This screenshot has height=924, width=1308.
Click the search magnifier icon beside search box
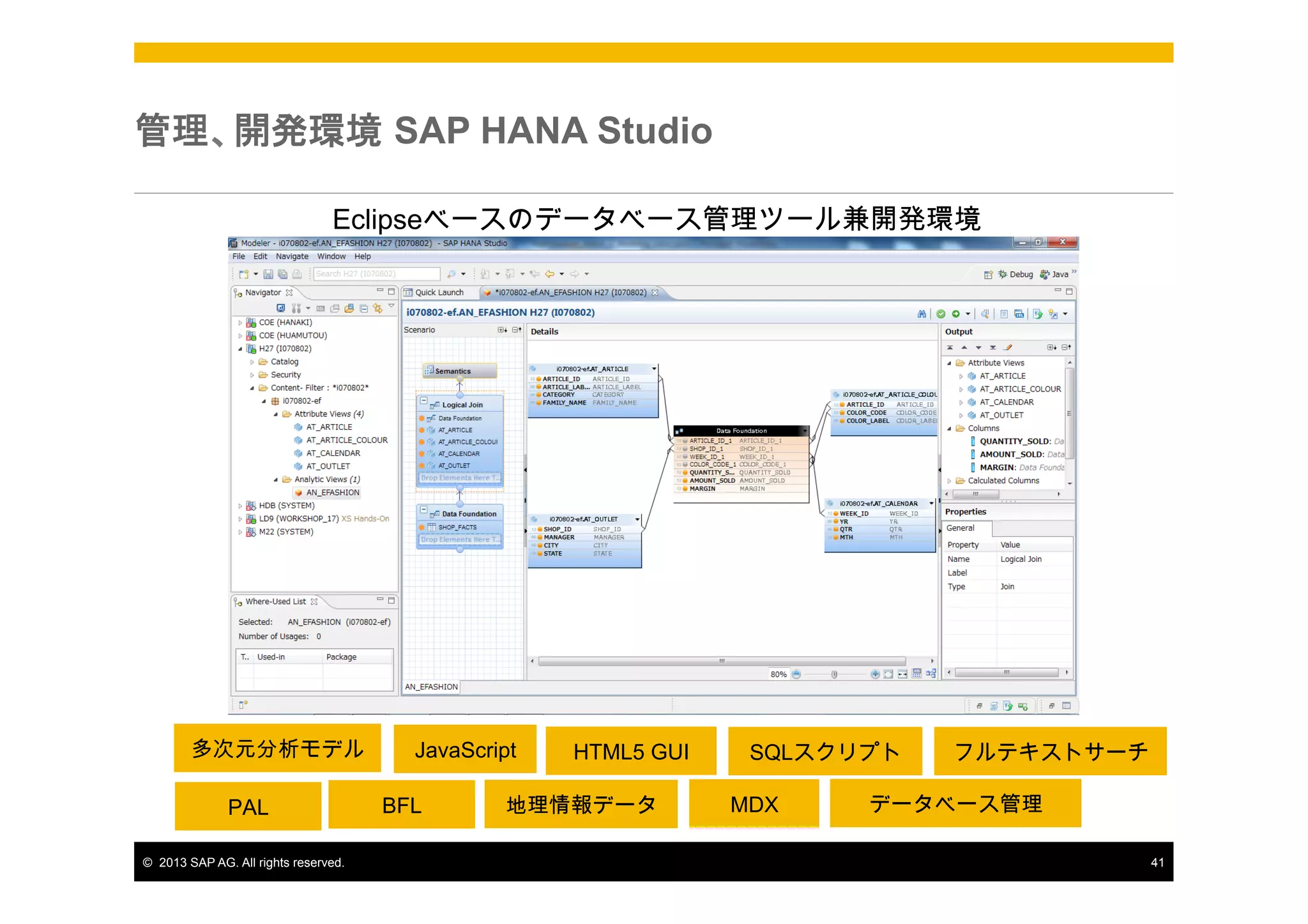(452, 275)
